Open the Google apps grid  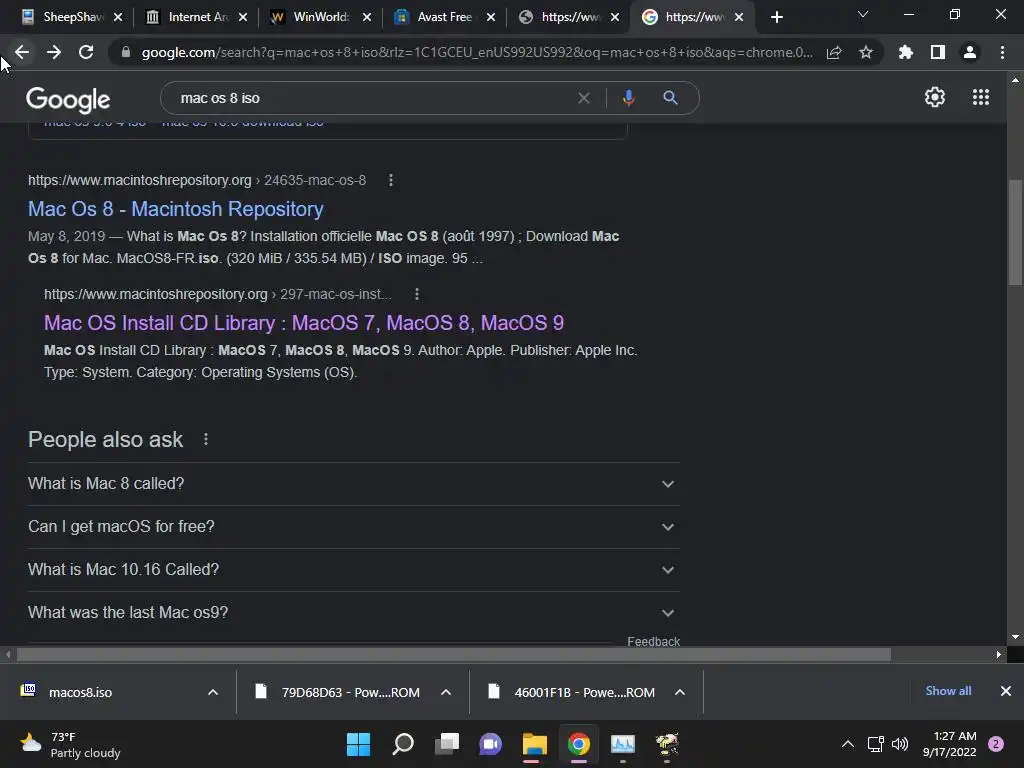tap(980, 97)
